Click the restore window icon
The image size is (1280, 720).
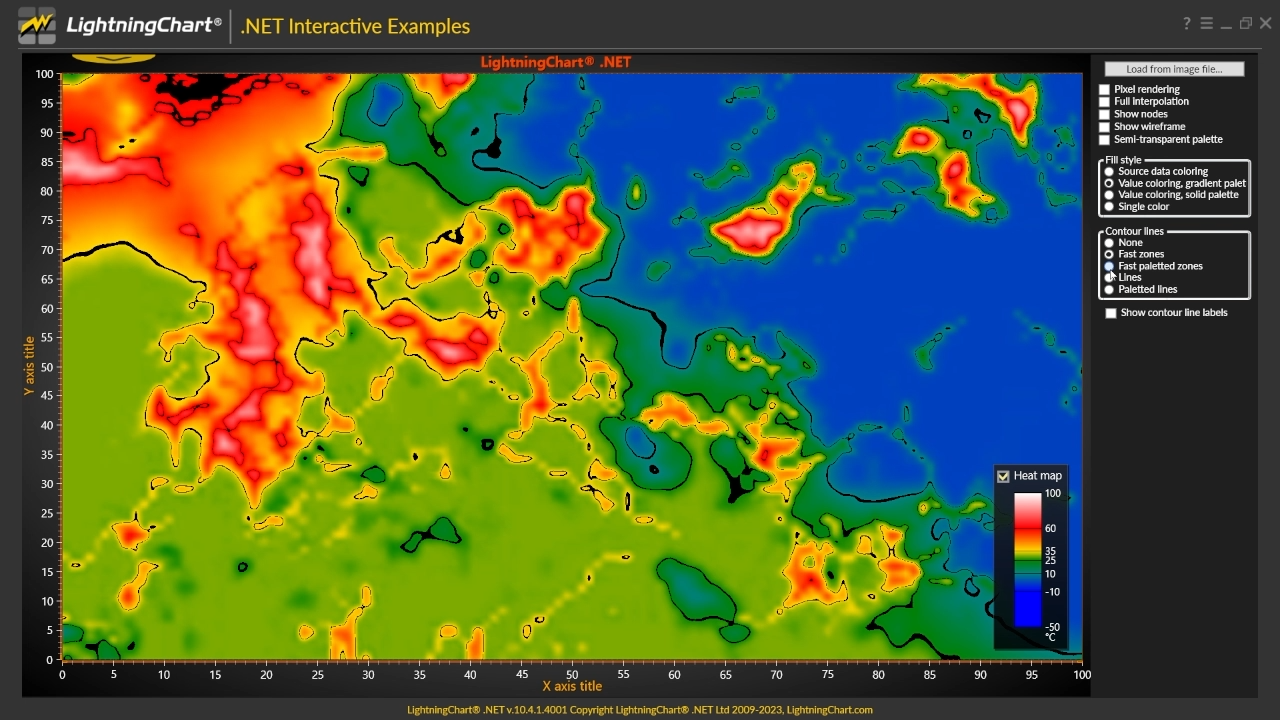pyautogui.click(x=1246, y=24)
